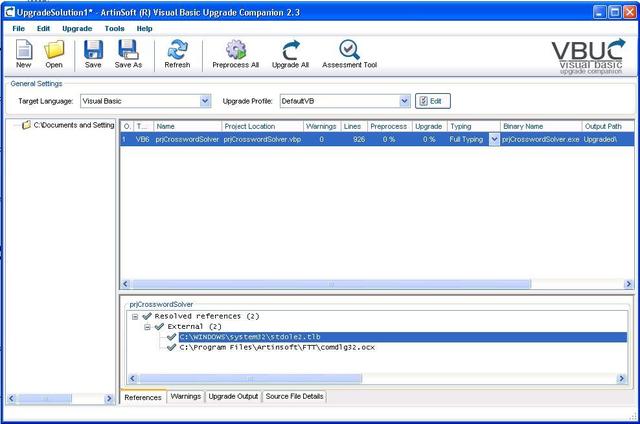This screenshot has height=424, width=640.
Task: Toggle the Resolved references check mark
Action: (147, 316)
